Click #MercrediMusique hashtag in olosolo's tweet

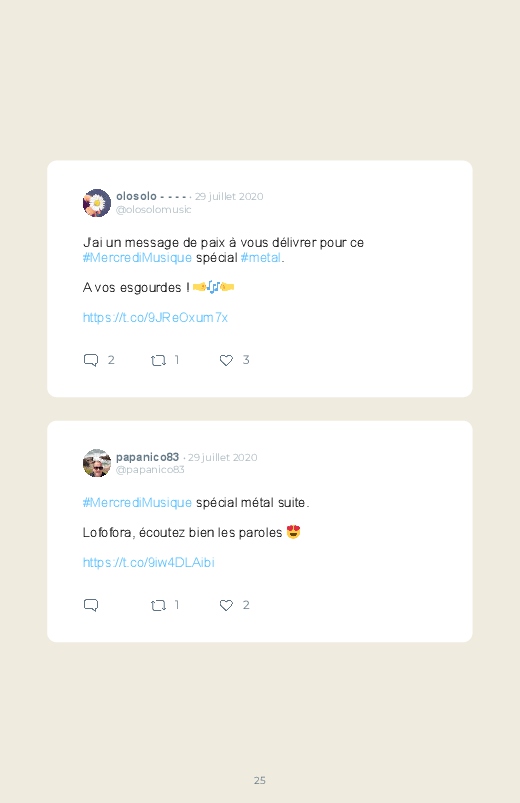(137, 258)
